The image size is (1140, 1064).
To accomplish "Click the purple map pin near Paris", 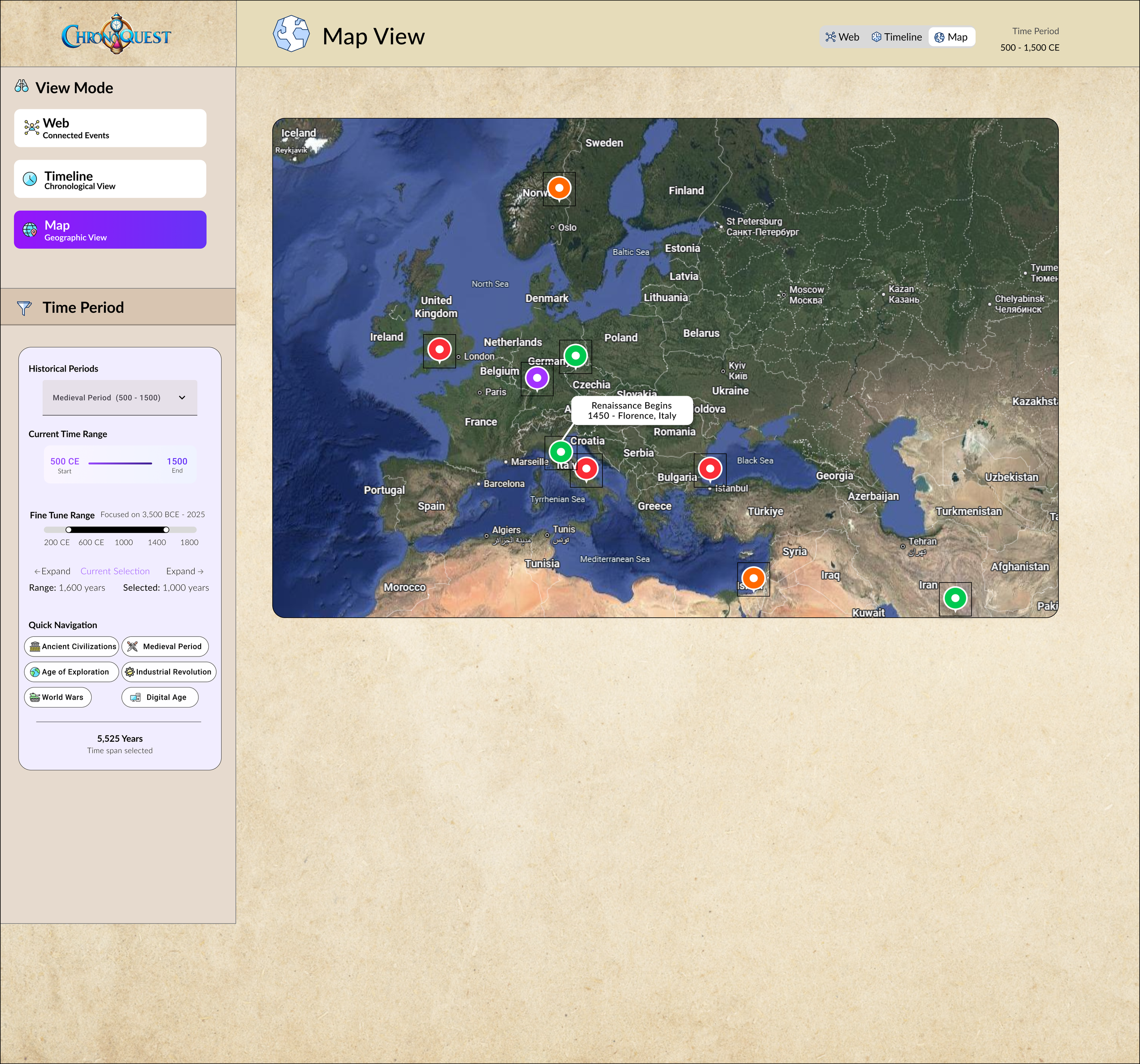I will [537, 378].
